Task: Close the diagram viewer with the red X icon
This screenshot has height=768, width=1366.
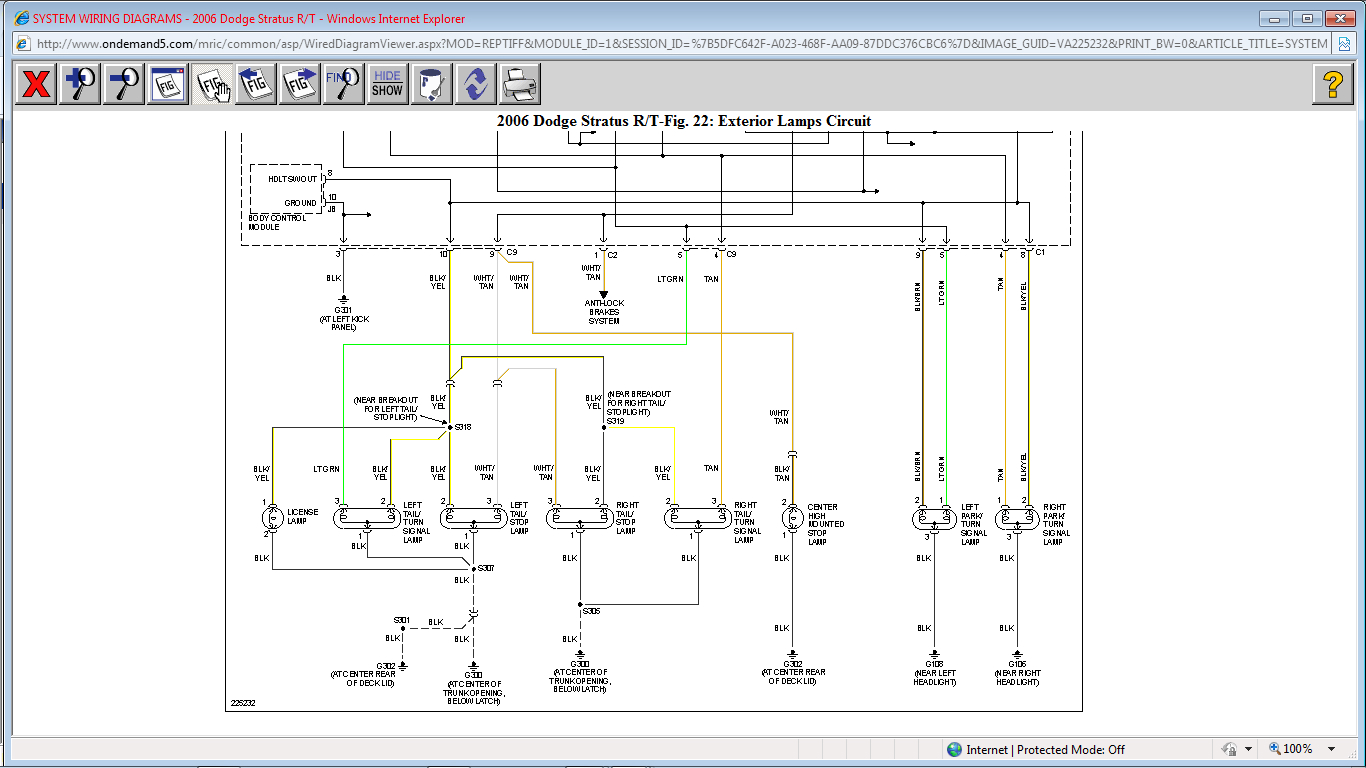Action: coord(36,84)
